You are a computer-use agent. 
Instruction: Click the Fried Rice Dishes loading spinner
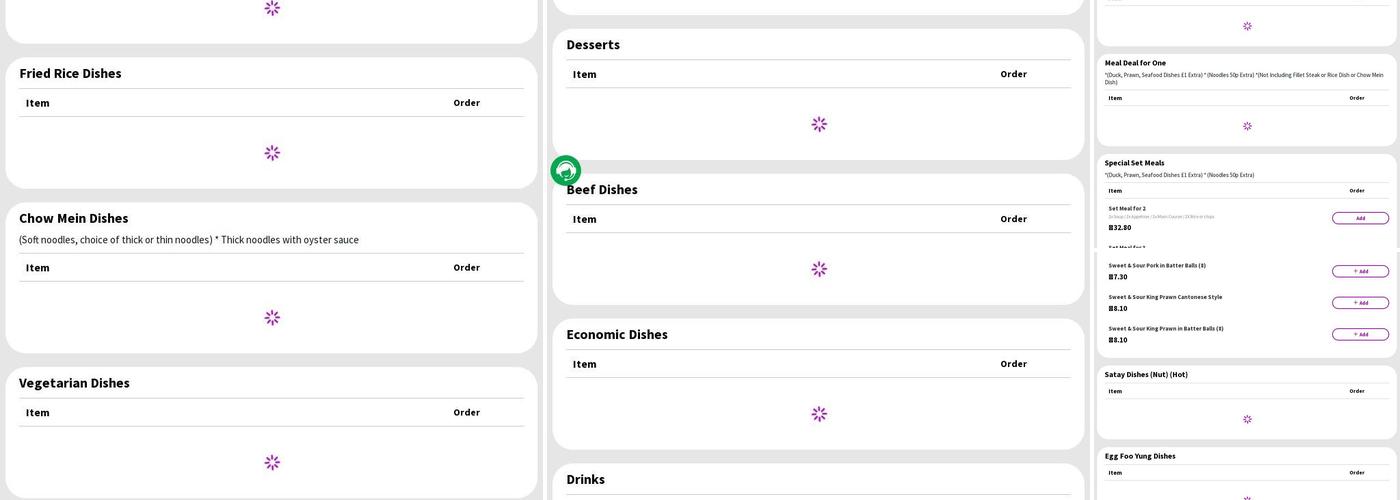tap(272, 153)
